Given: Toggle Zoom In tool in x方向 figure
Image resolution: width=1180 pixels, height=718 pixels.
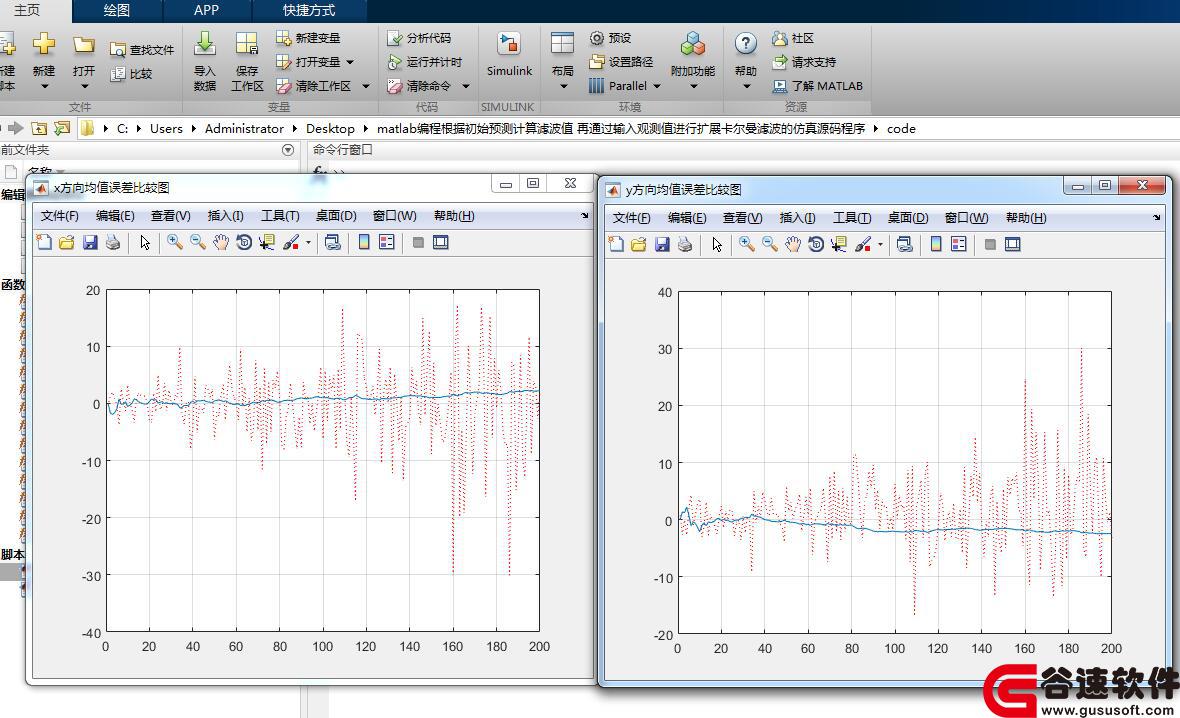Looking at the screenshot, I should (x=175, y=242).
